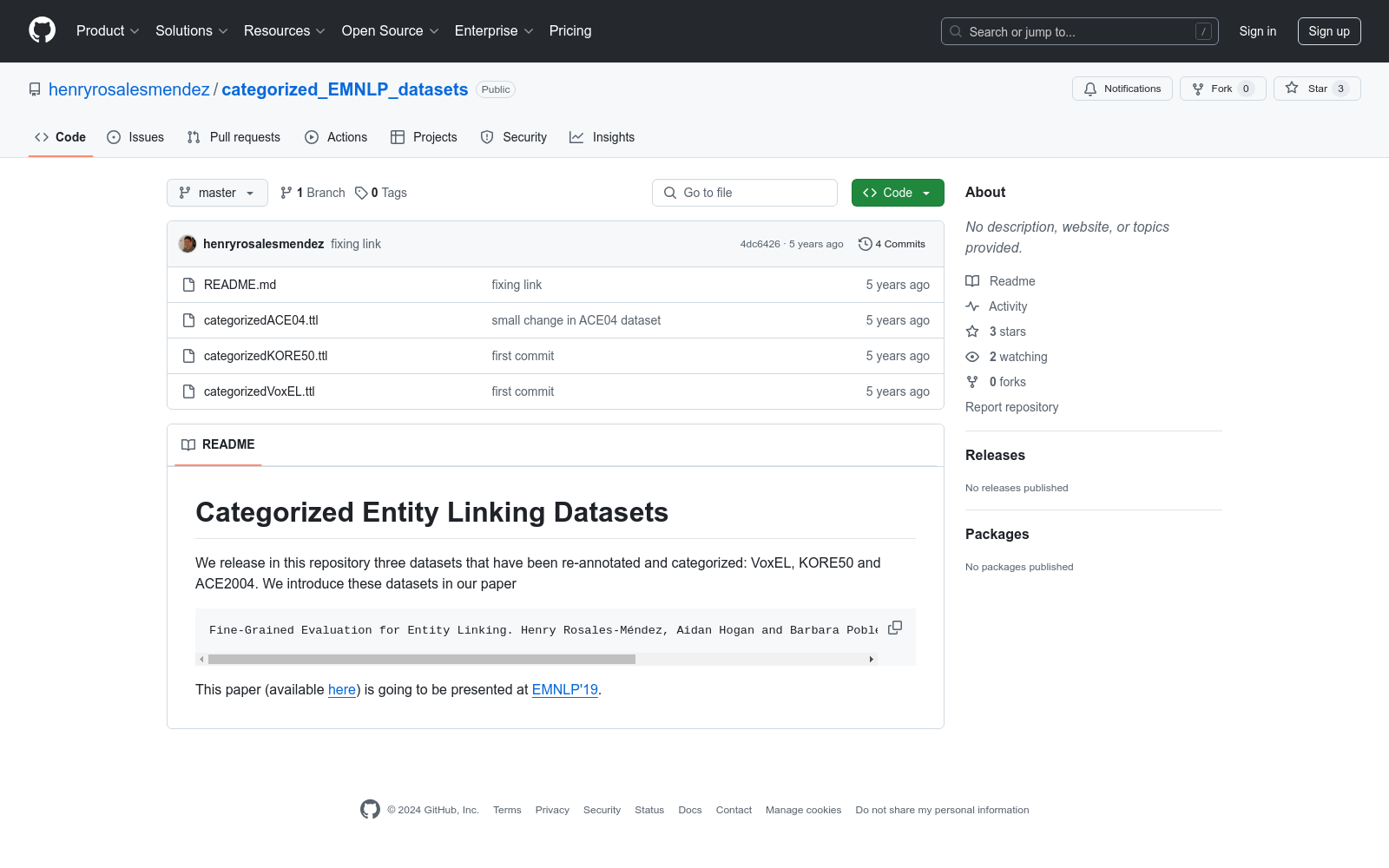Open the green Code dropdown
1389x868 pixels.
coord(898,193)
